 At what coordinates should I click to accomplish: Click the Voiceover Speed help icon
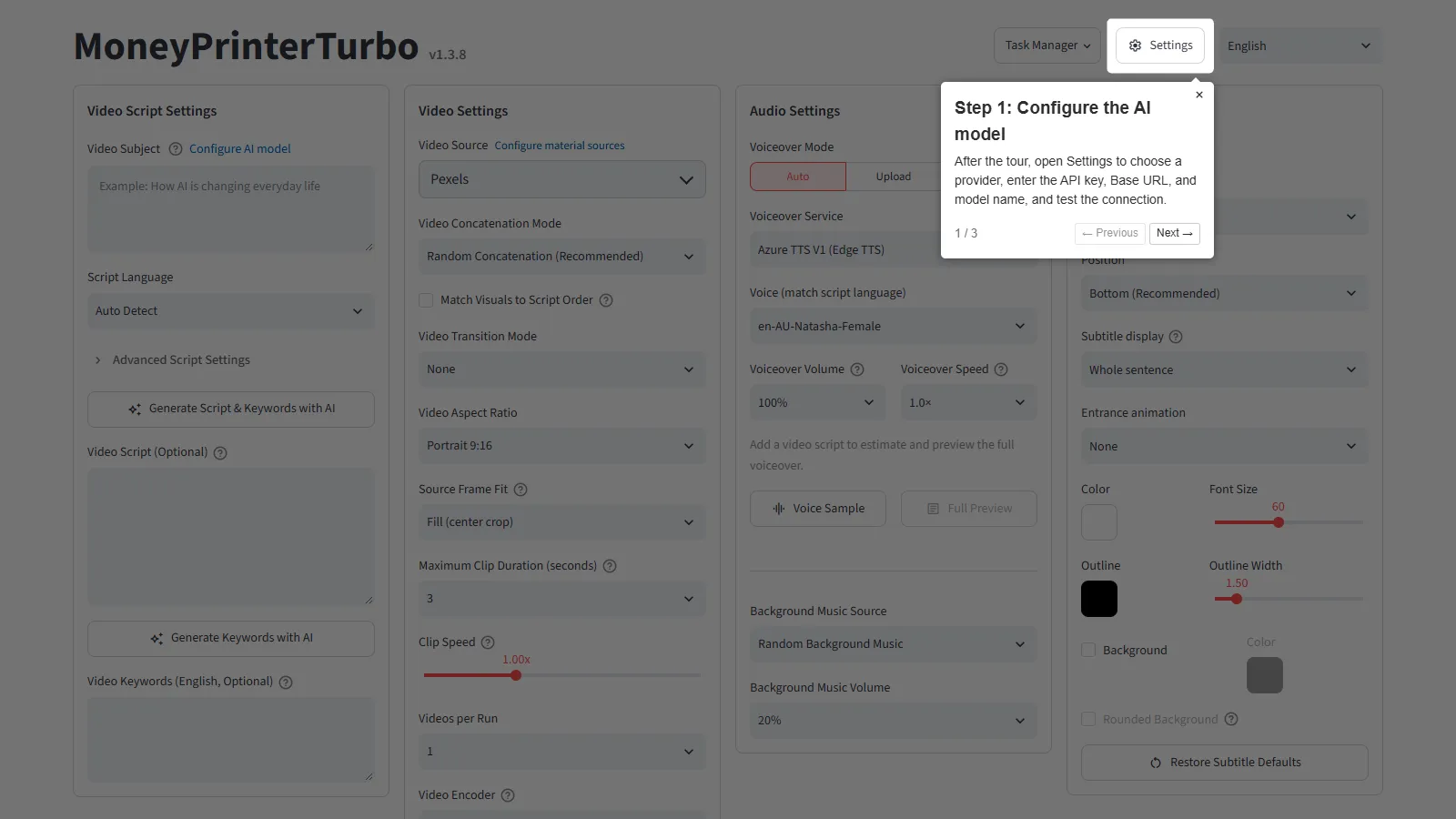tap(1001, 369)
